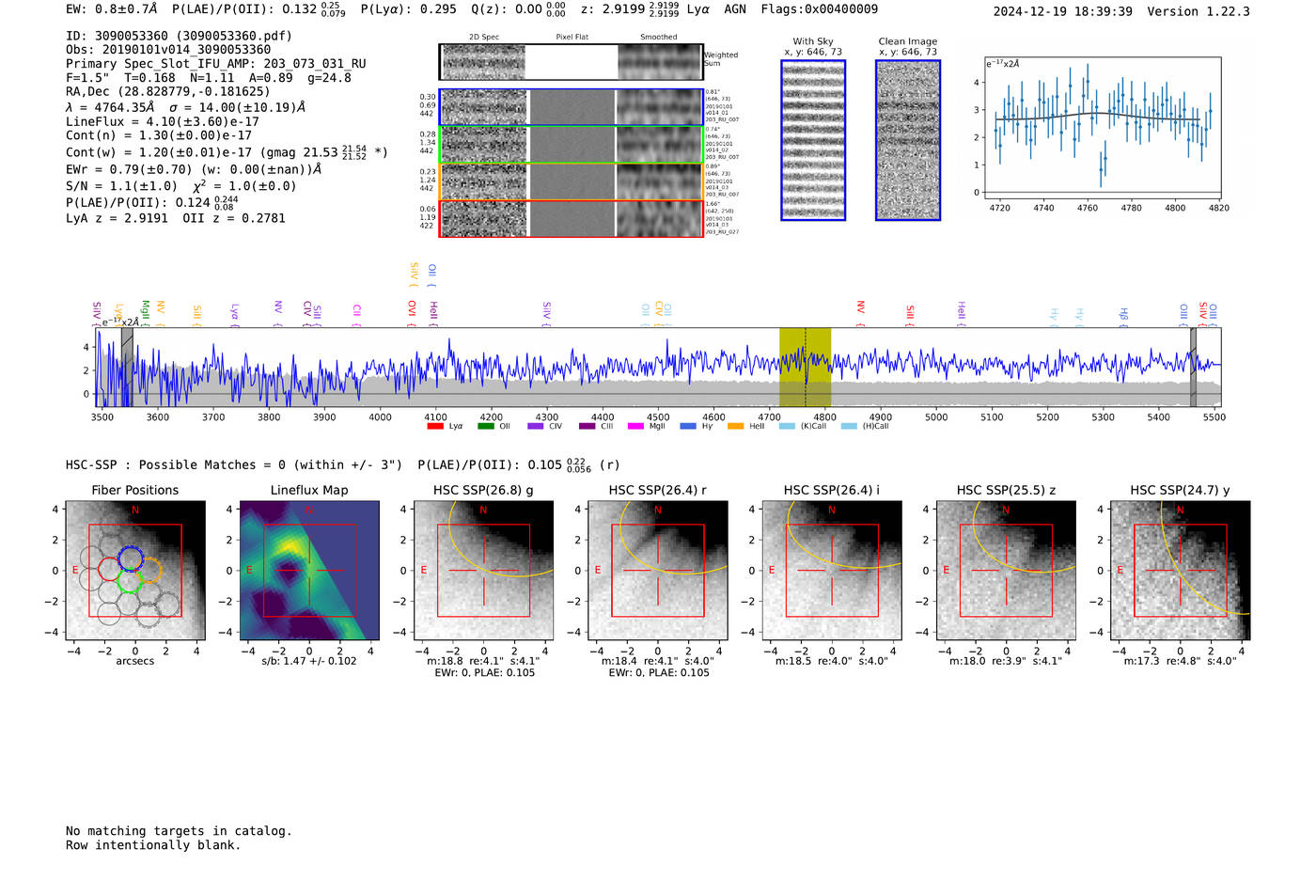Open the HSC SSP(26.4) r cutout

pos(658,571)
